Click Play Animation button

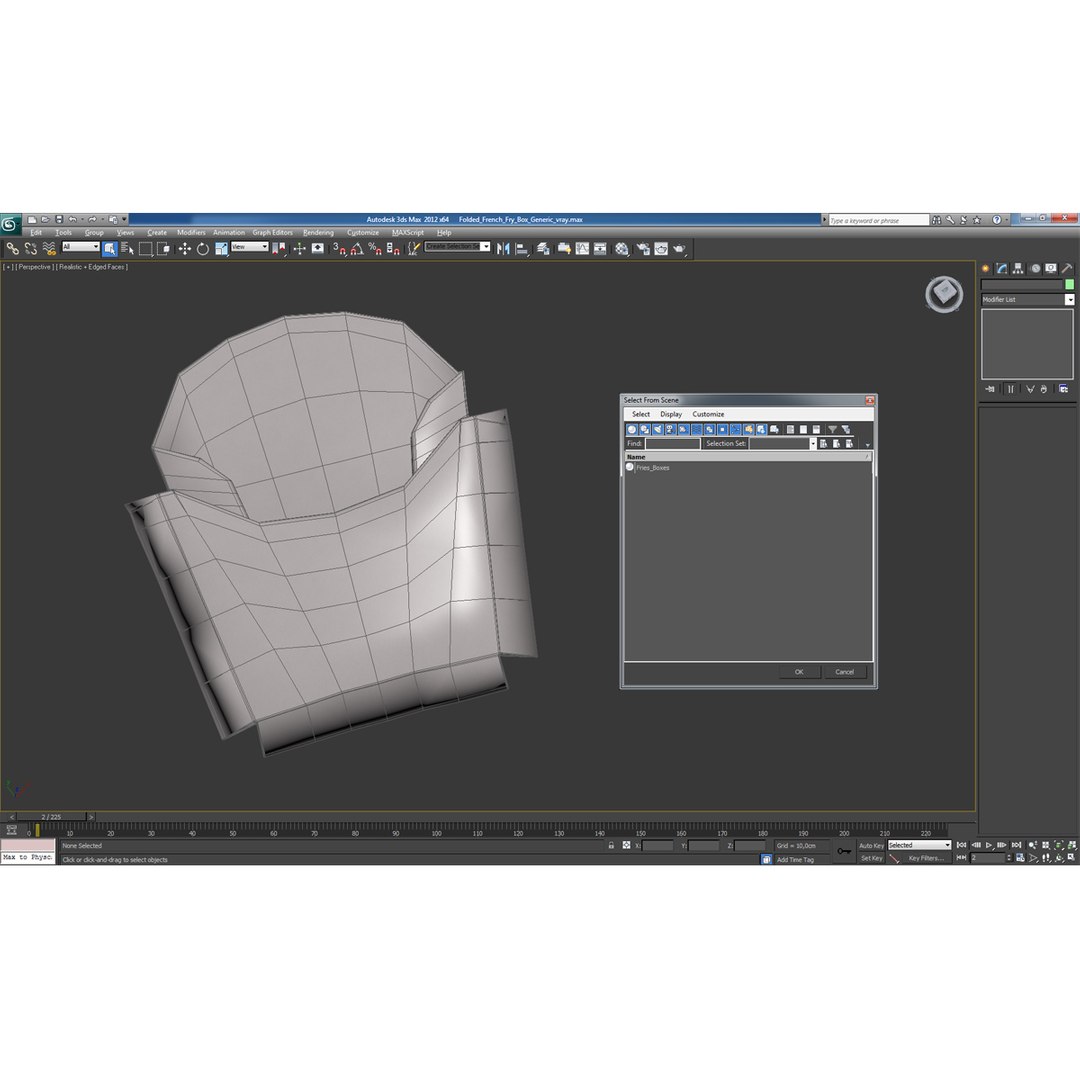click(989, 845)
